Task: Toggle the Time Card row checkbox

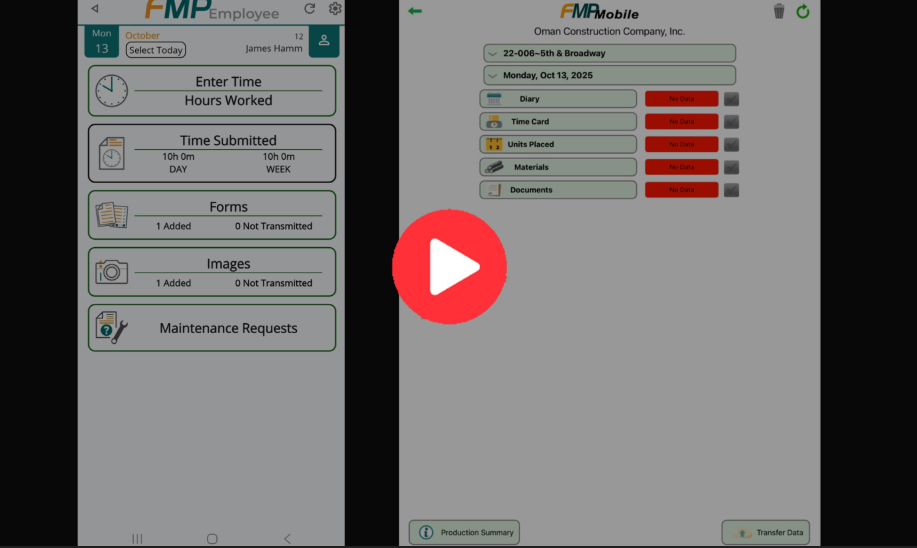Action: pos(731,122)
